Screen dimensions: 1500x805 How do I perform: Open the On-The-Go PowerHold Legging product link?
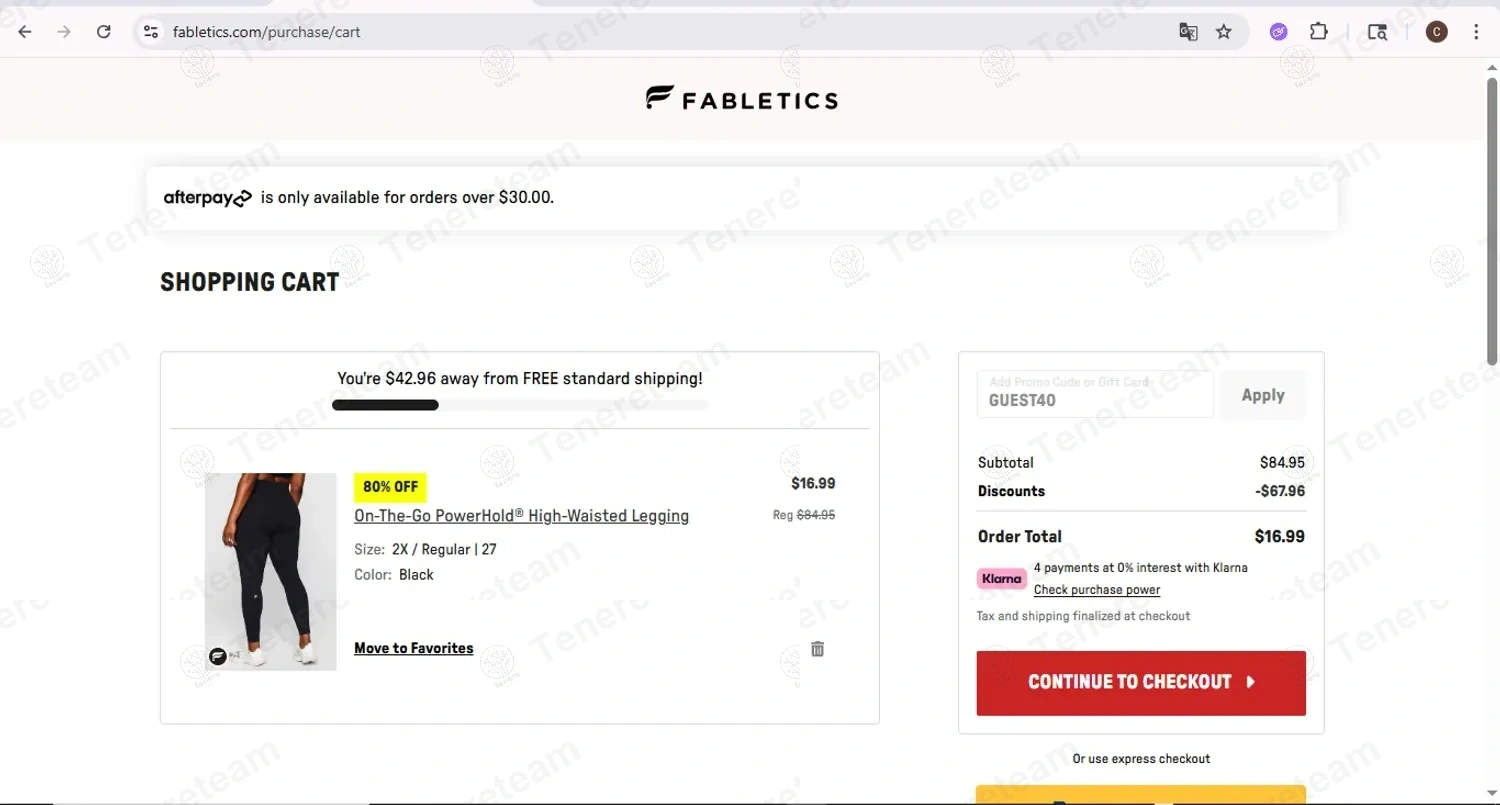point(521,516)
